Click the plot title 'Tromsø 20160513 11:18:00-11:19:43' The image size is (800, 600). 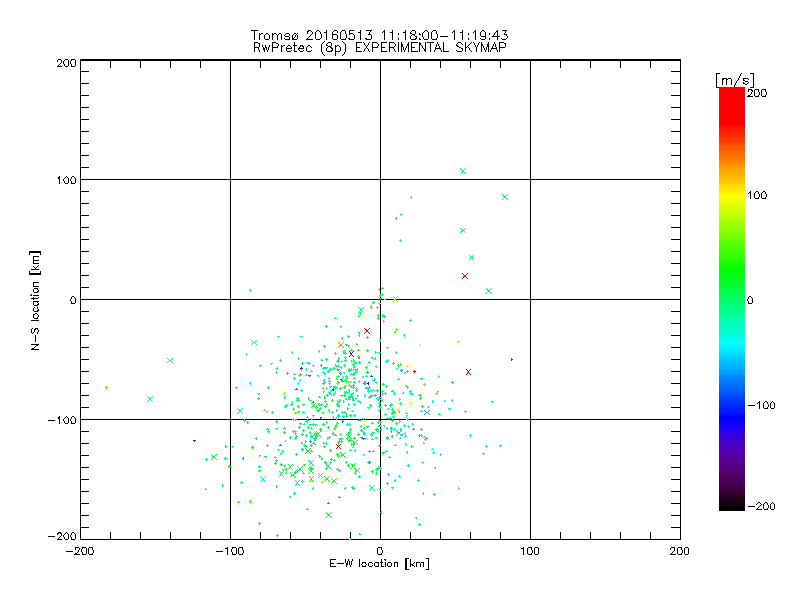coord(379,35)
